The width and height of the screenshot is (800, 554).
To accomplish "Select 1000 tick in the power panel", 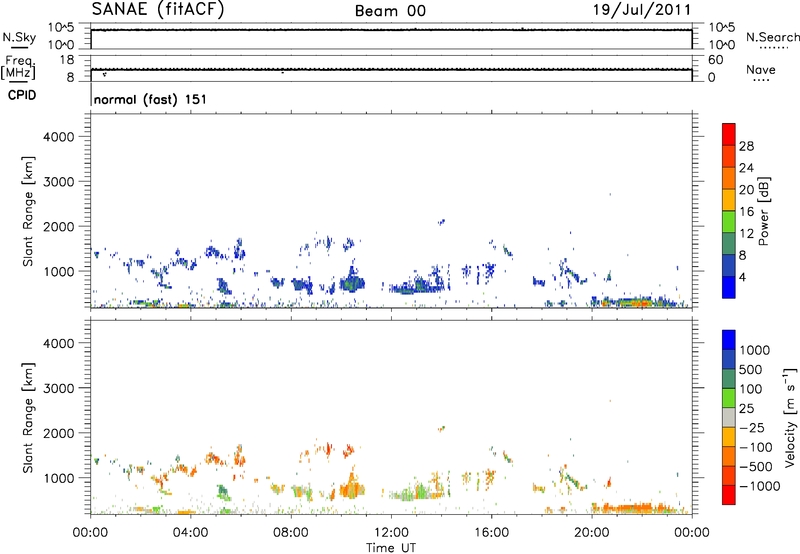I will [58, 271].
